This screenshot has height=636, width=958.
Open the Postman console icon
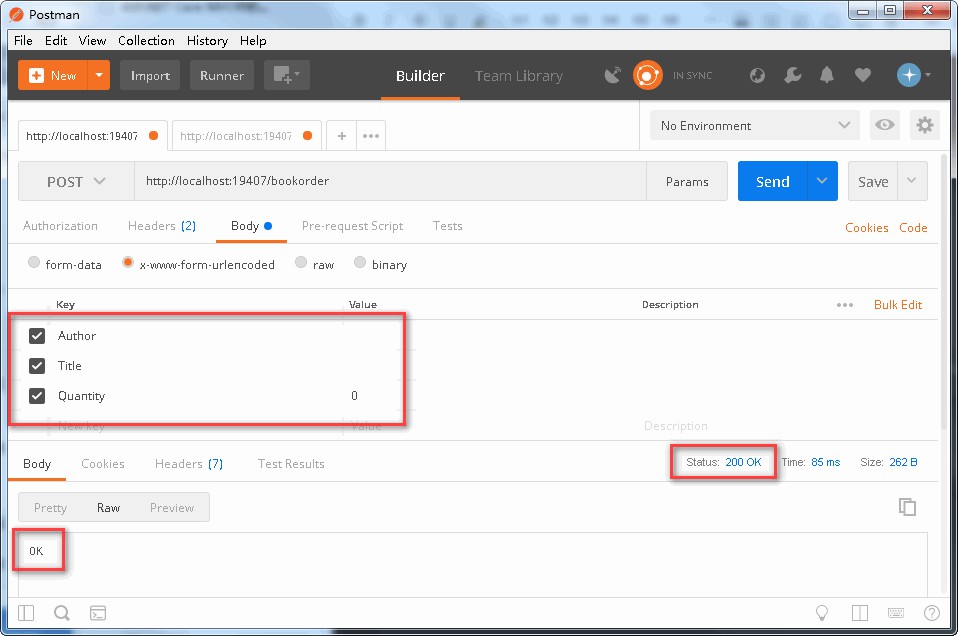click(98, 613)
